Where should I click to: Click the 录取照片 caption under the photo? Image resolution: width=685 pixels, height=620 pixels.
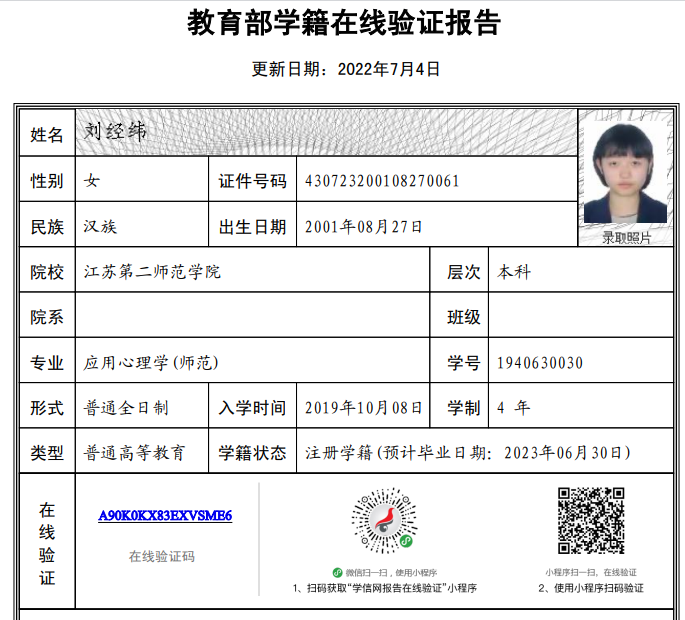(625, 238)
